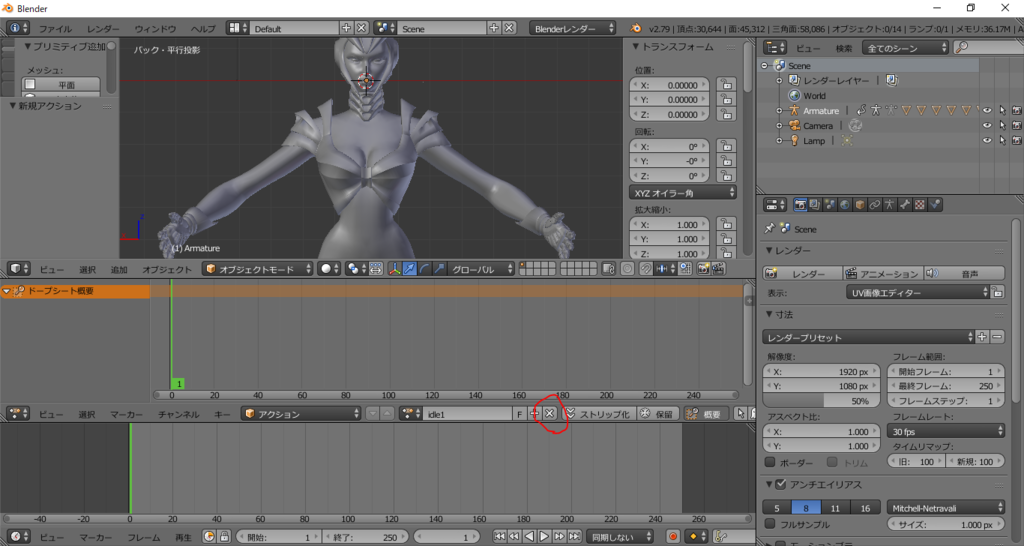Click the 50% resolution percentage slider
The height and width of the screenshot is (546, 1024).
coord(821,401)
